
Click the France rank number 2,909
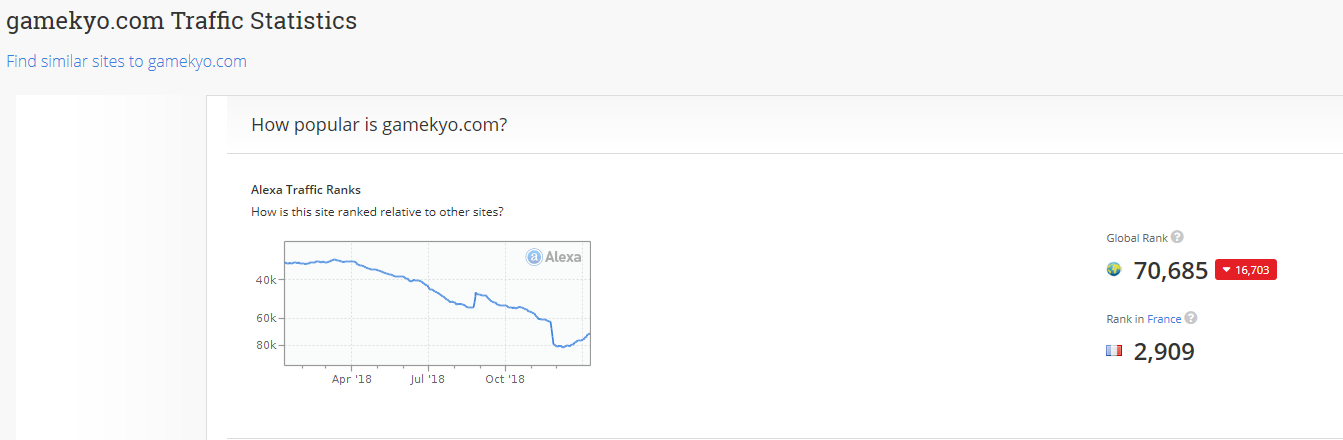click(1164, 352)
